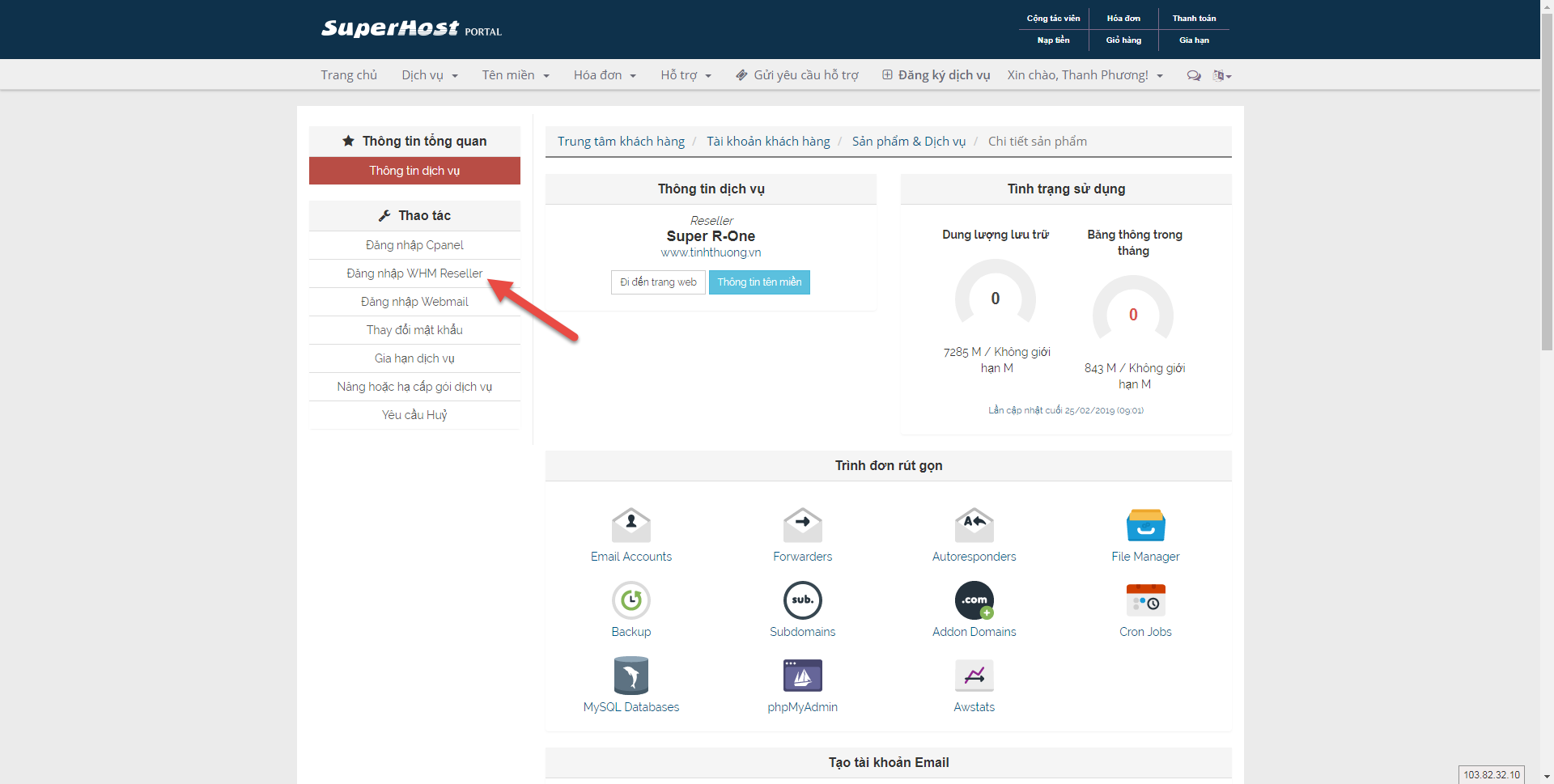Select Đăng nhập WHM Reseller in sidebar
Screen dimensions: 1554x784
[x=414, y=273]
